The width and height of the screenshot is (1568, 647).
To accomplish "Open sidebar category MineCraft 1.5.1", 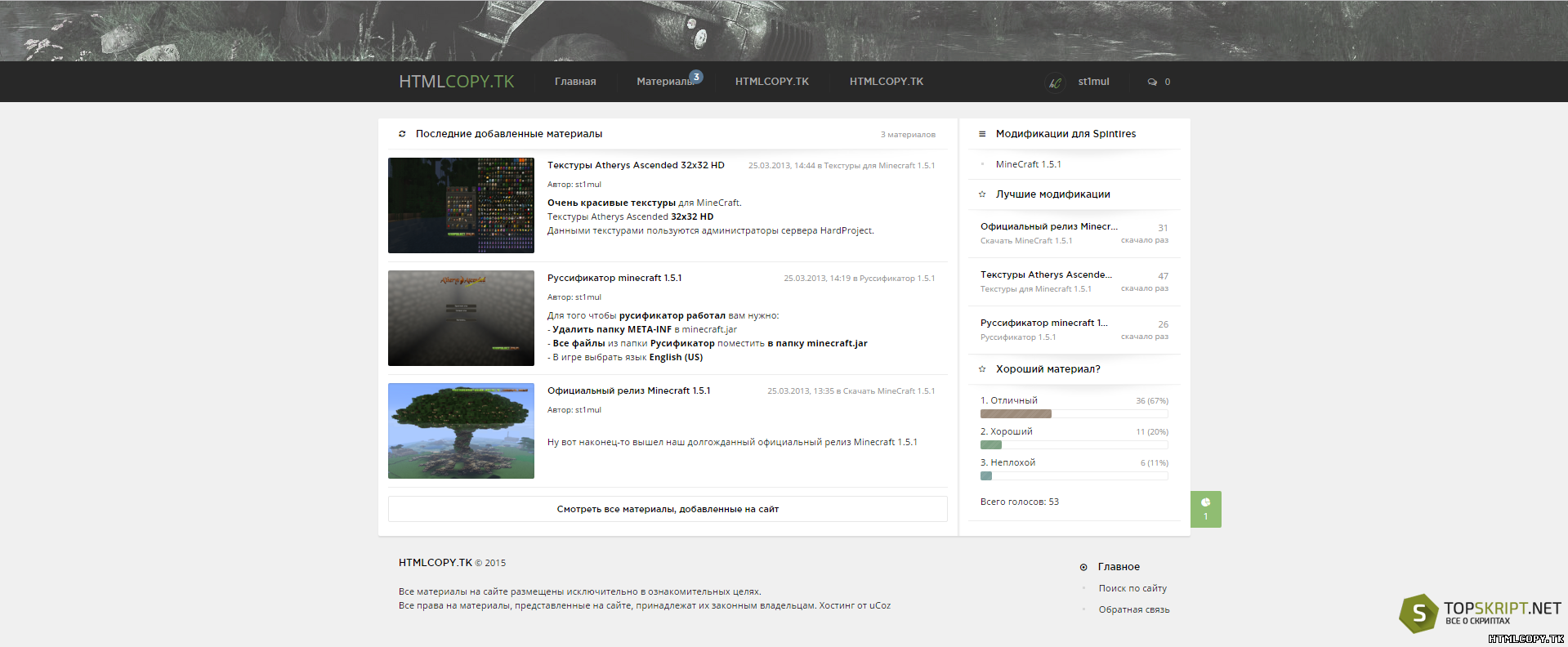I will coord(1028,164).
